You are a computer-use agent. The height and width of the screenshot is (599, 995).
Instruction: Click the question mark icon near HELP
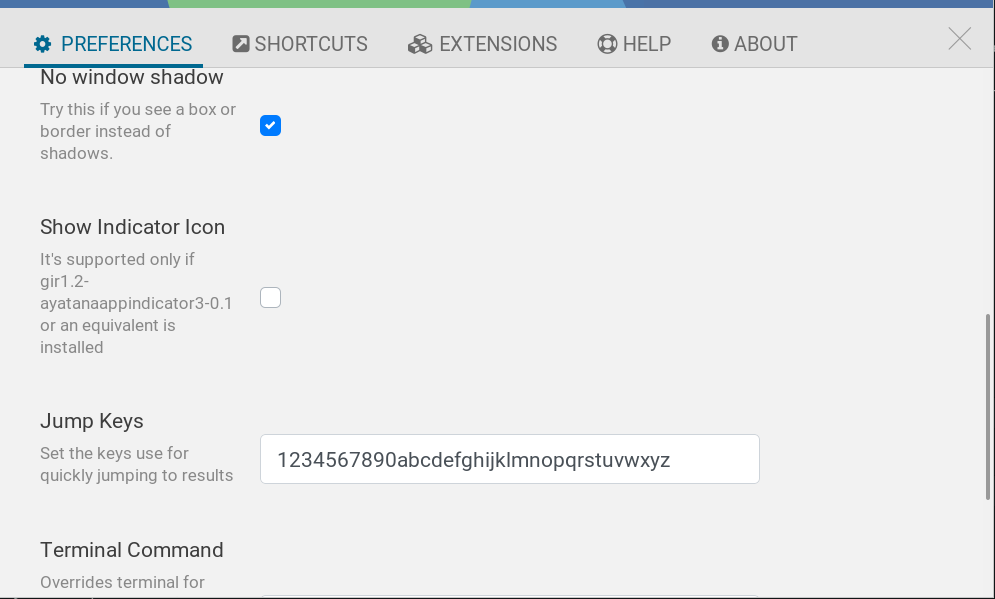click(605, 44)
